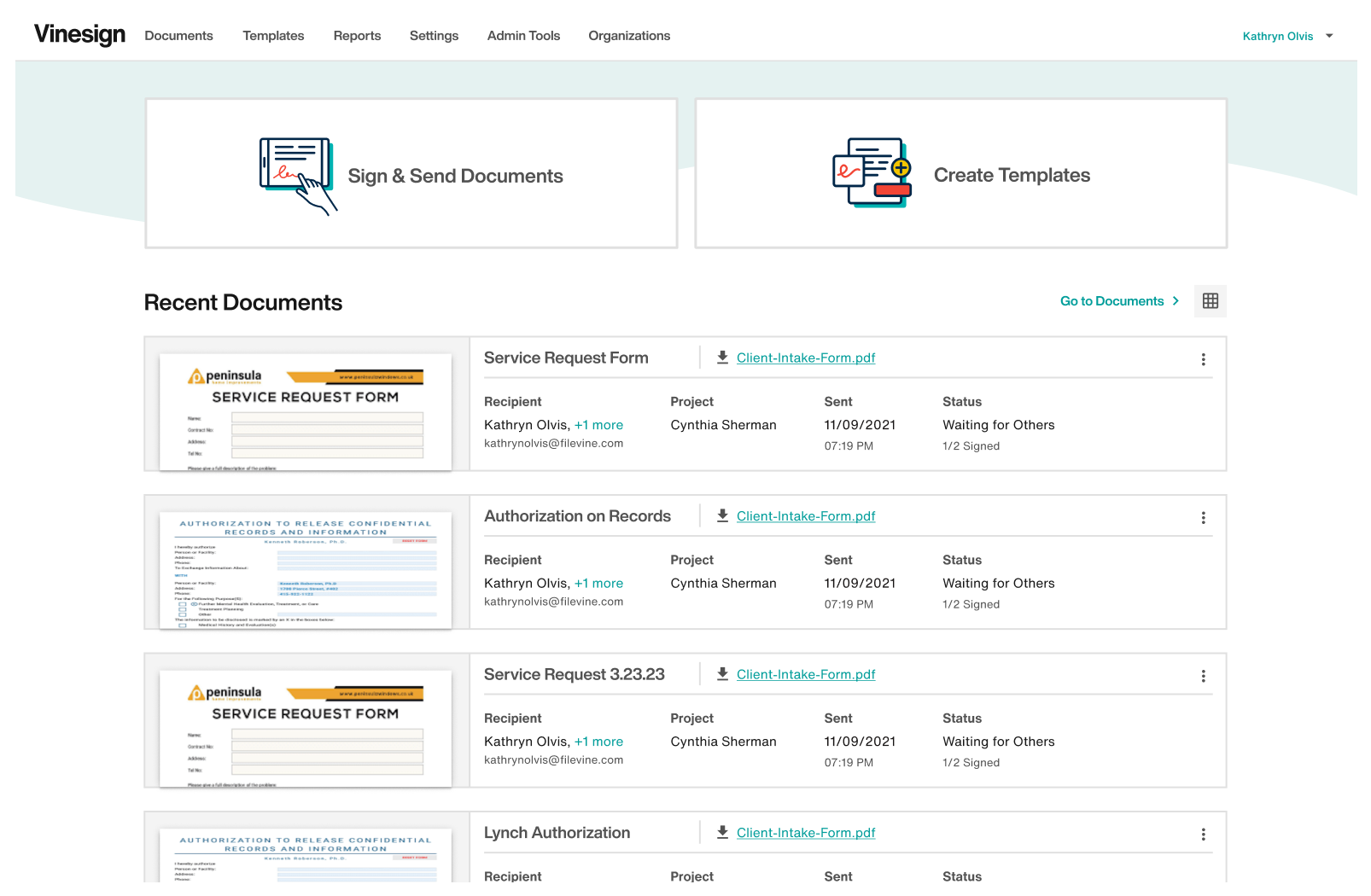This screenshot has width=1371, height=896.
Task: Open Create Templates
Action: pos(960,173)
